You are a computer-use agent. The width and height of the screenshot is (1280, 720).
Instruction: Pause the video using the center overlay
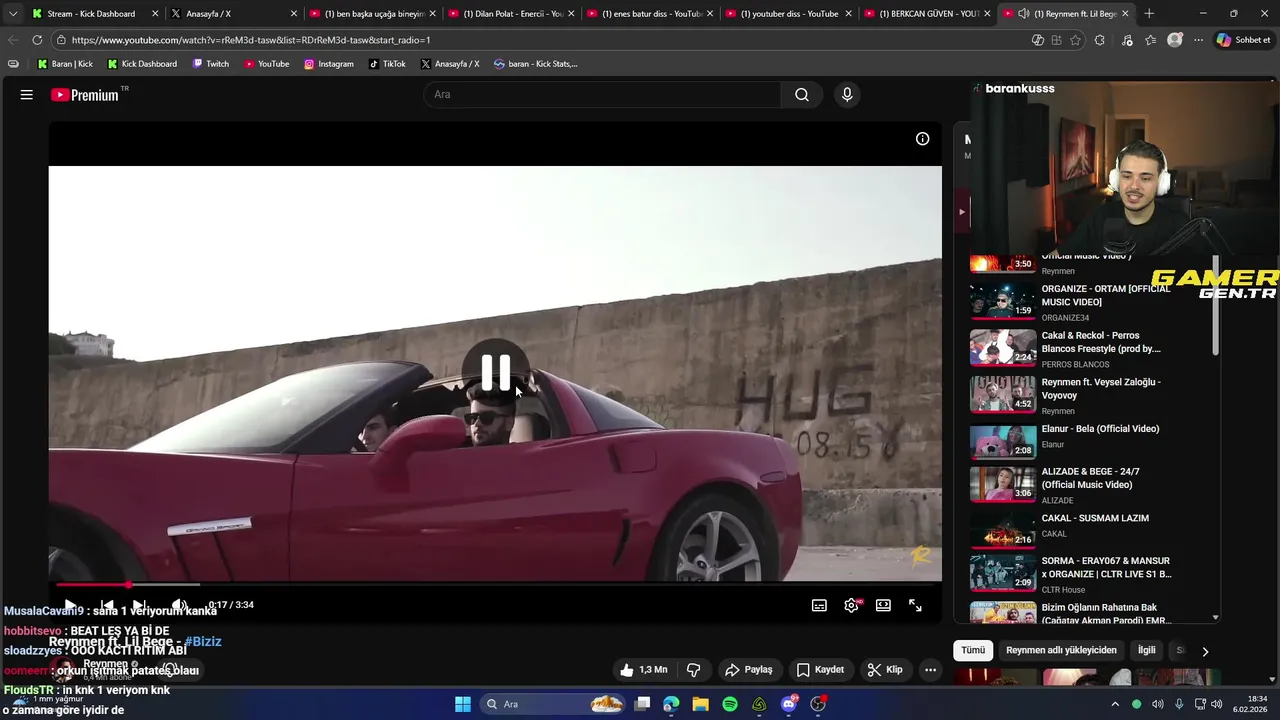(496, 373)
